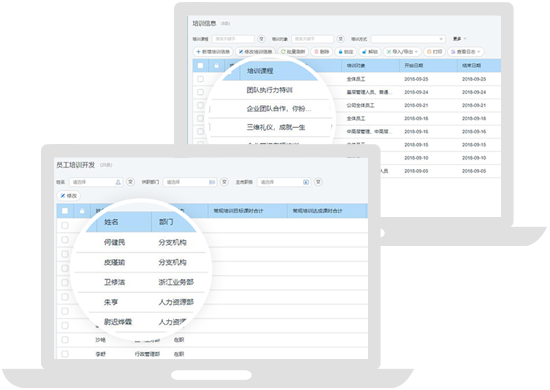Image resolution: width=550 pixels, height=390 pixels.
Task: Open the 培训方式 combo box
Action: coord(408,39)
